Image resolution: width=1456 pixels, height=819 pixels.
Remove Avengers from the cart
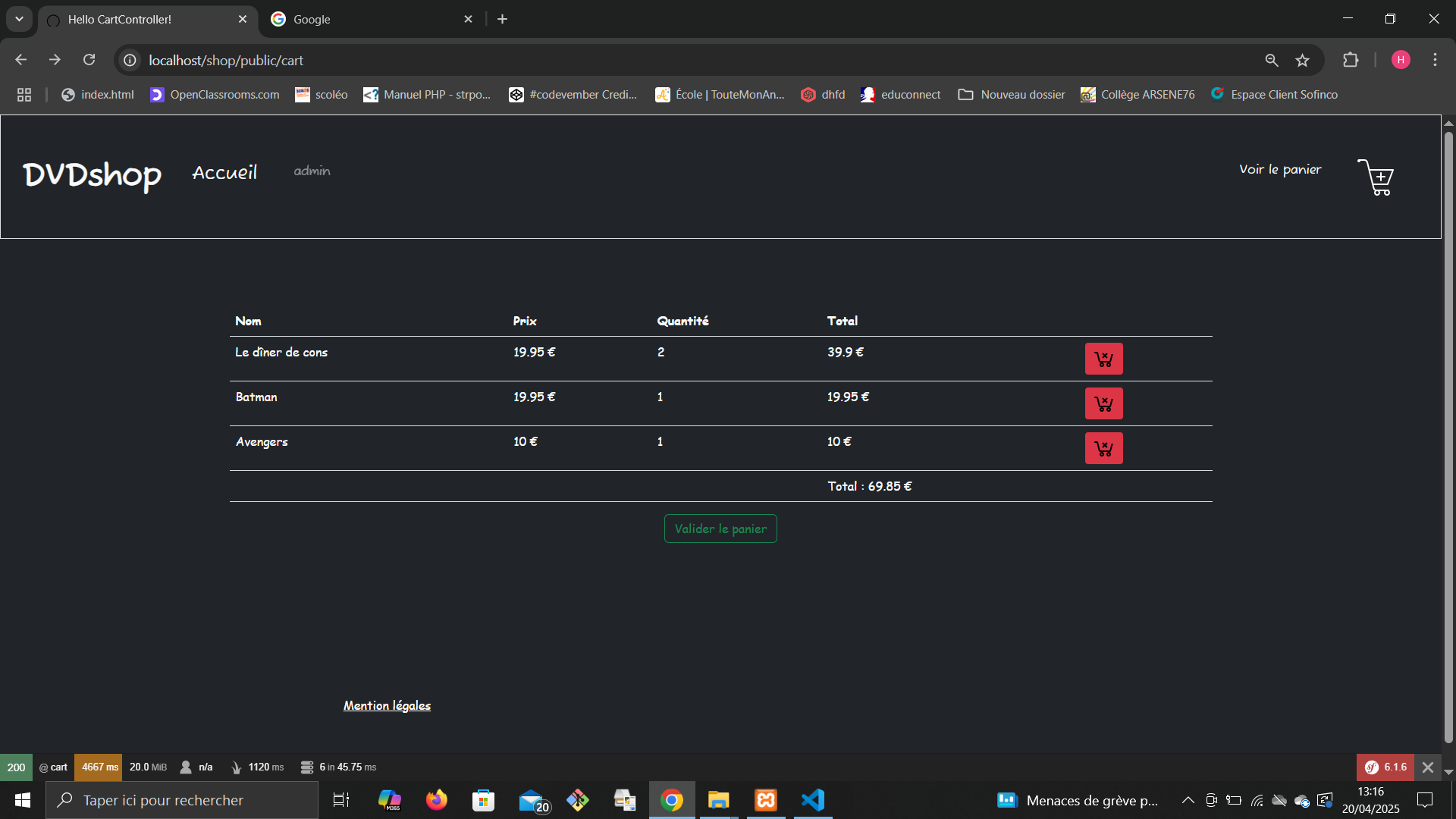tap(1103, 448)
